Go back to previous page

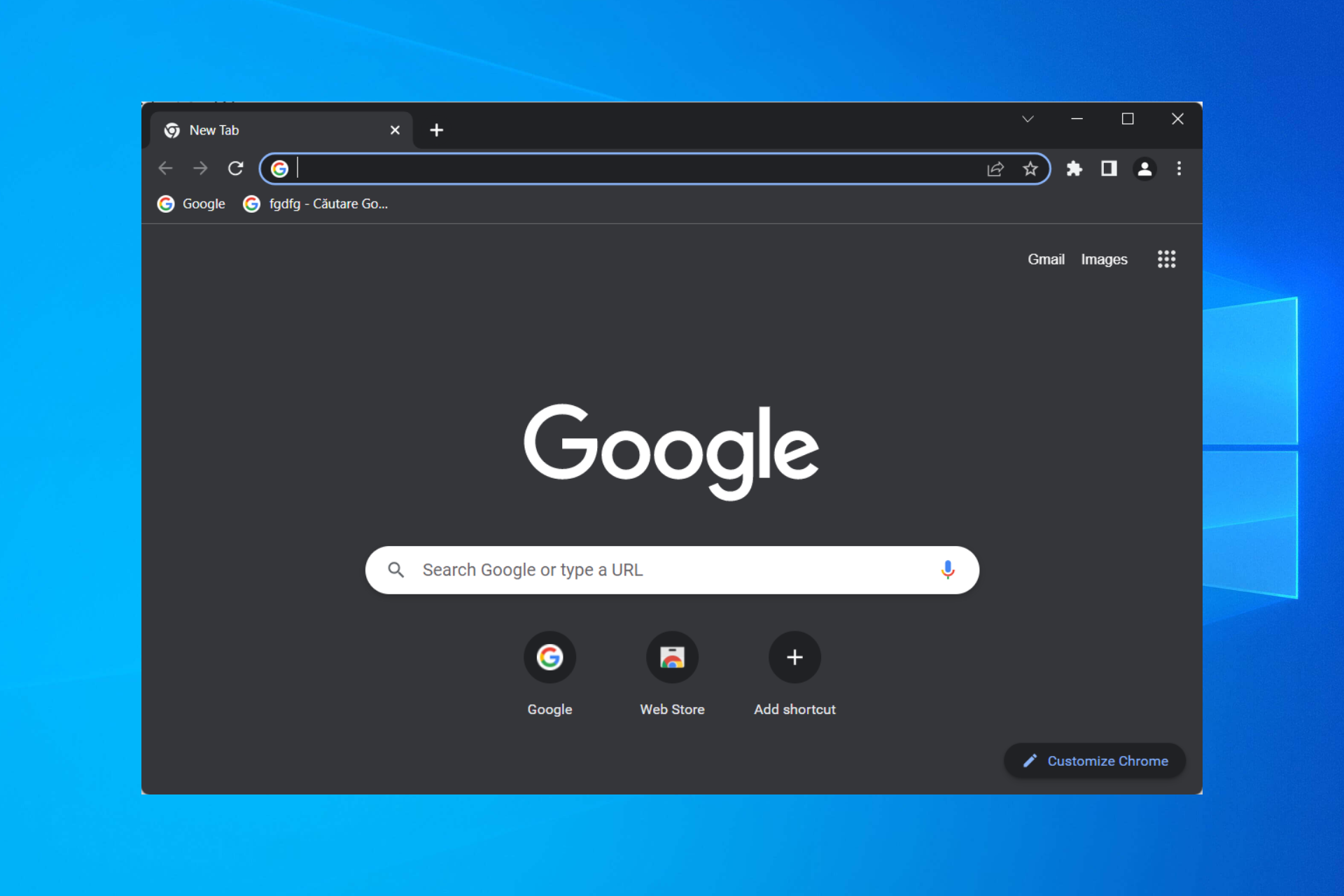(166, 168)
